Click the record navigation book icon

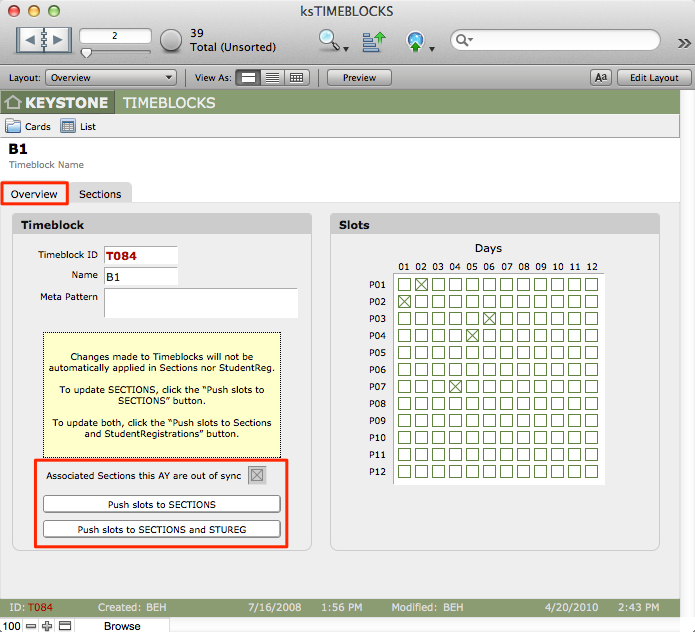(43, 40)
